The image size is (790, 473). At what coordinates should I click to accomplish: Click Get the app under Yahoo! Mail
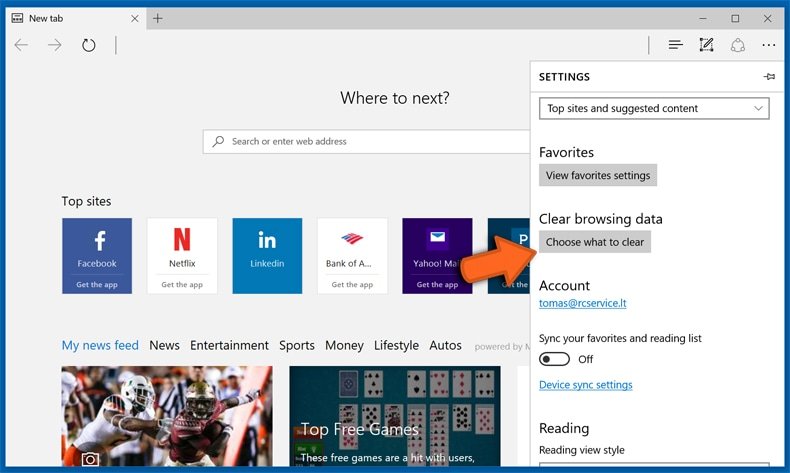(437, 285)
